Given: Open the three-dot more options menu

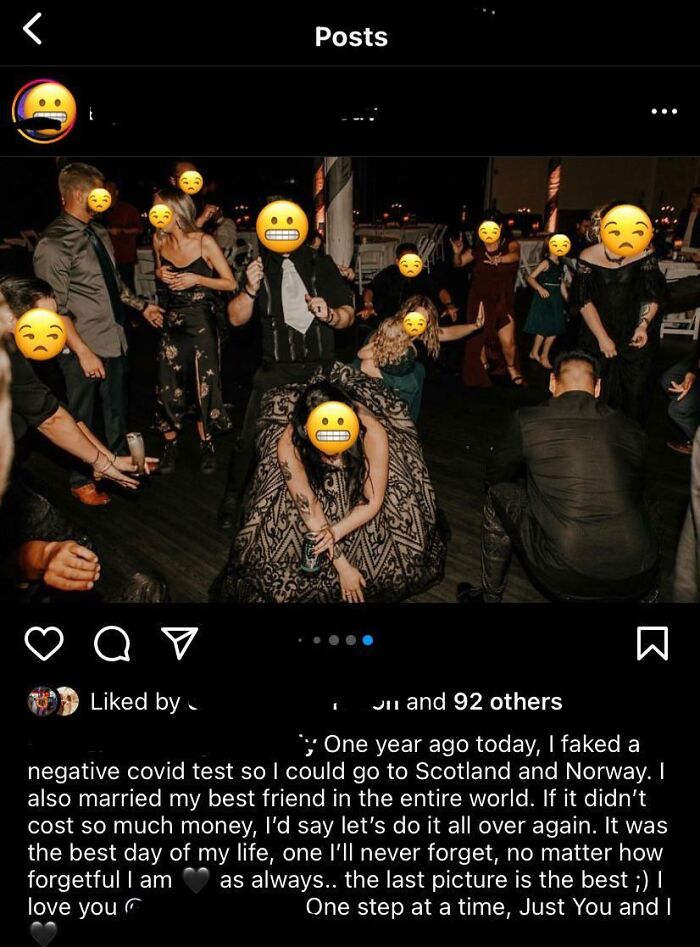Looking at the screenshot, I should [664, 111].
